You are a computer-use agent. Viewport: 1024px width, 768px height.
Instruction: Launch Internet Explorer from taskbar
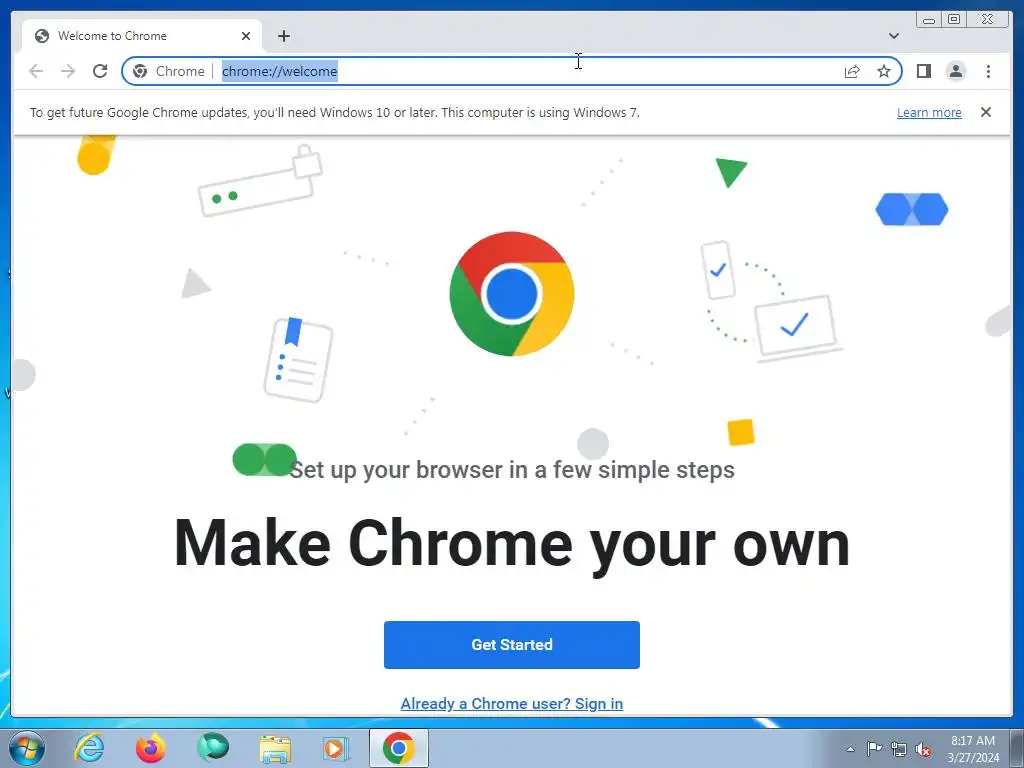(89, 748)
